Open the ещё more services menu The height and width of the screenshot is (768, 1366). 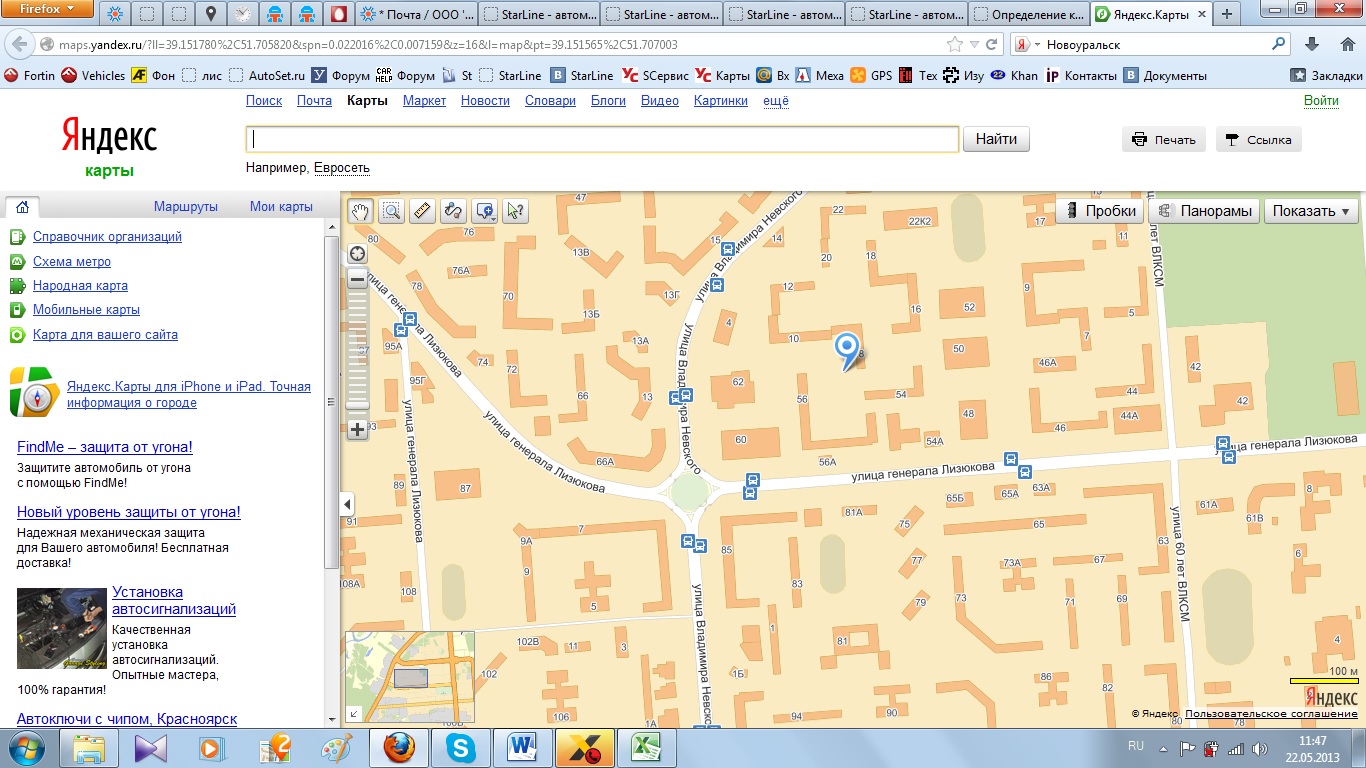pos(775,101)
